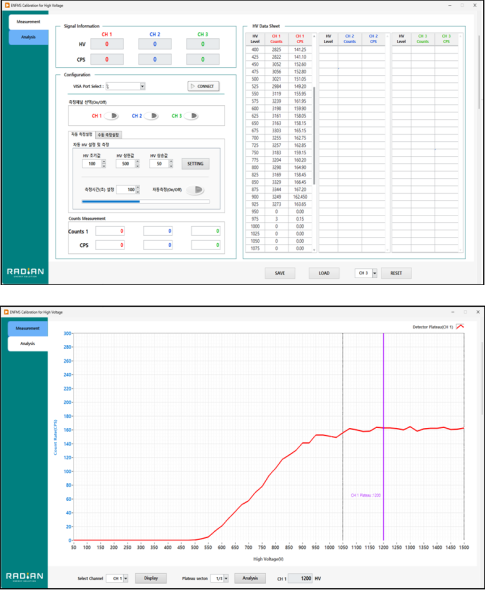Click the CH 2 Counts column header
485x590 pixels.
(x=350, y=39)
